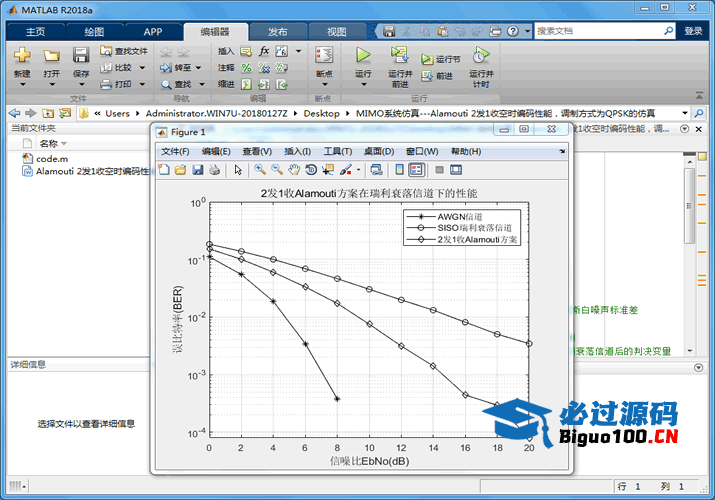Click the green Run (运行) arrow

(363, 55)
